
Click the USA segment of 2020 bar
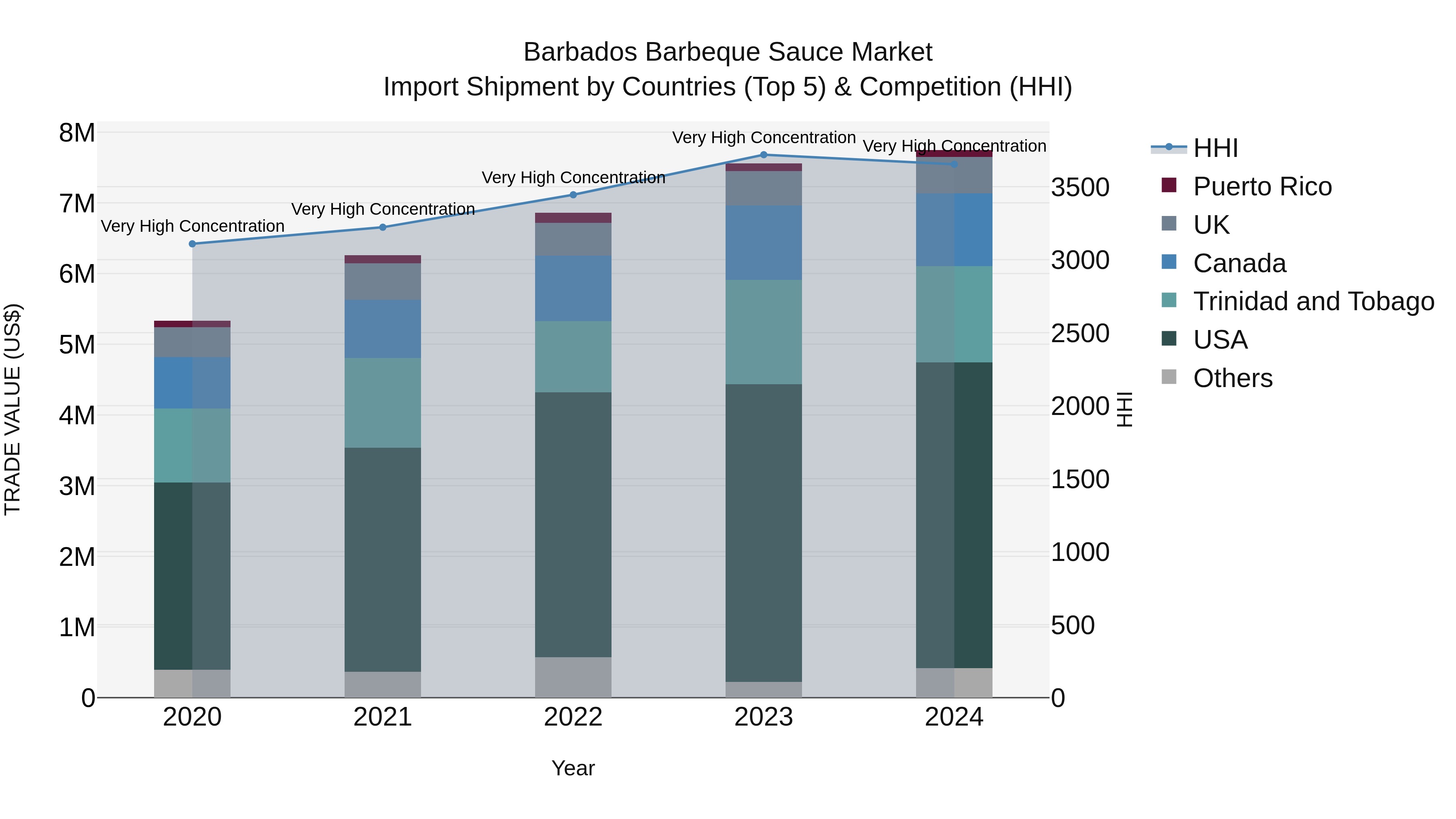192,576
